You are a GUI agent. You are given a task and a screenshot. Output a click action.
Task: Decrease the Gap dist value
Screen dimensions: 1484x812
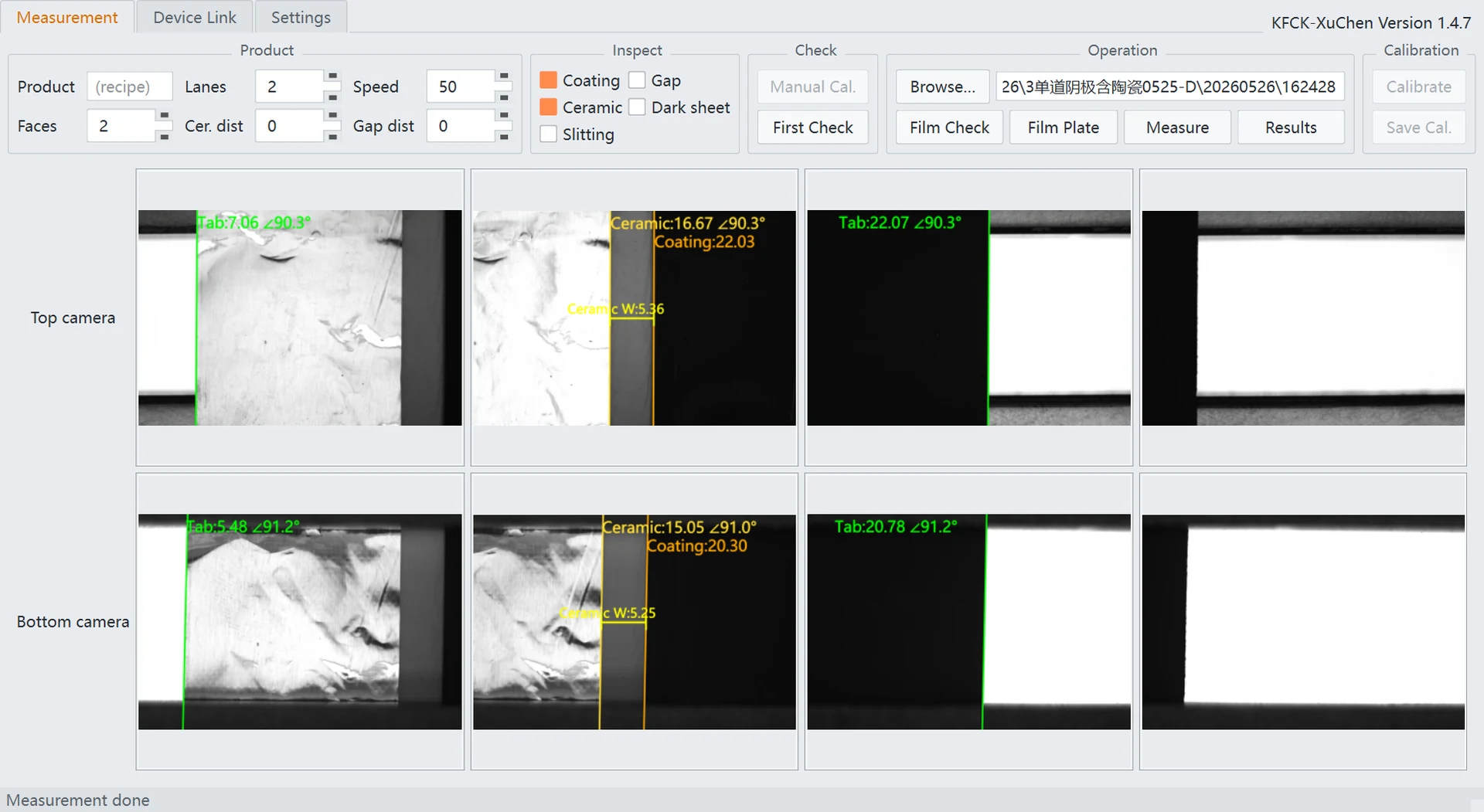tap(504, 136)
